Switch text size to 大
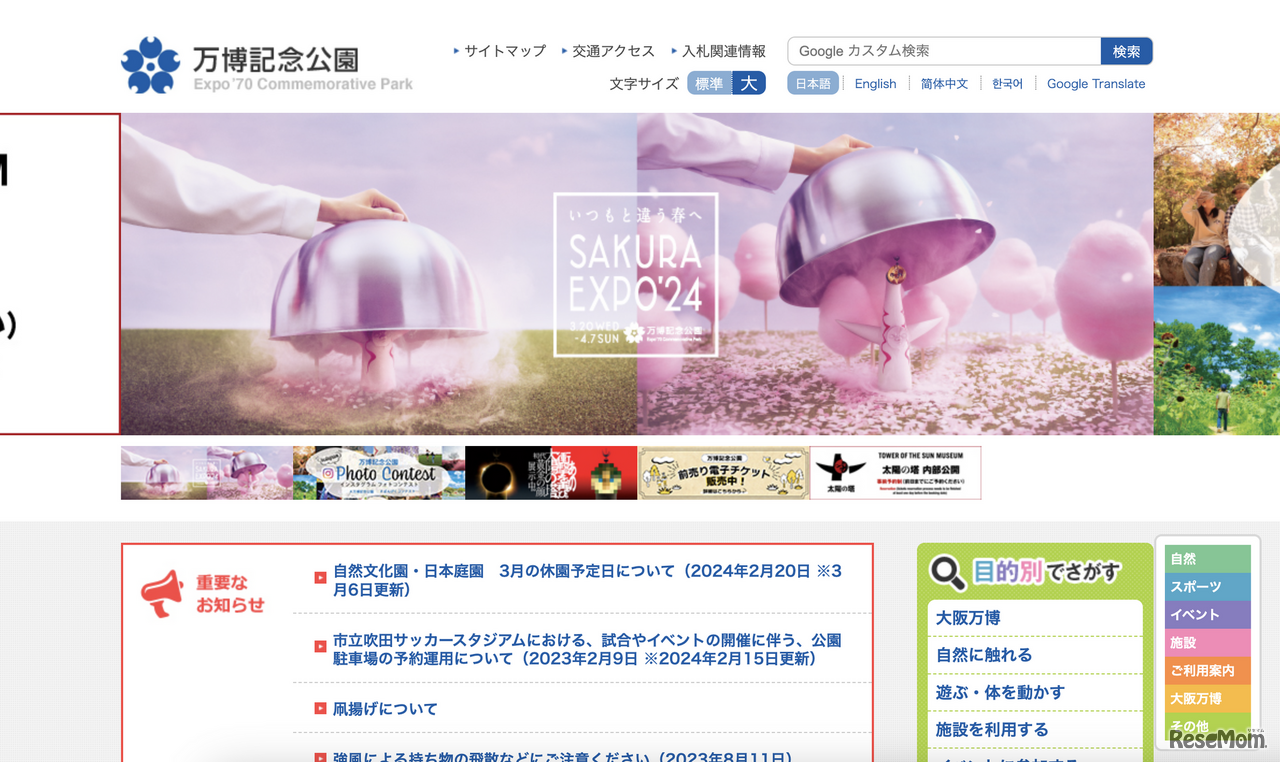Image resolution: width=1280 pixels, height=762 pixels. [747, 84]
